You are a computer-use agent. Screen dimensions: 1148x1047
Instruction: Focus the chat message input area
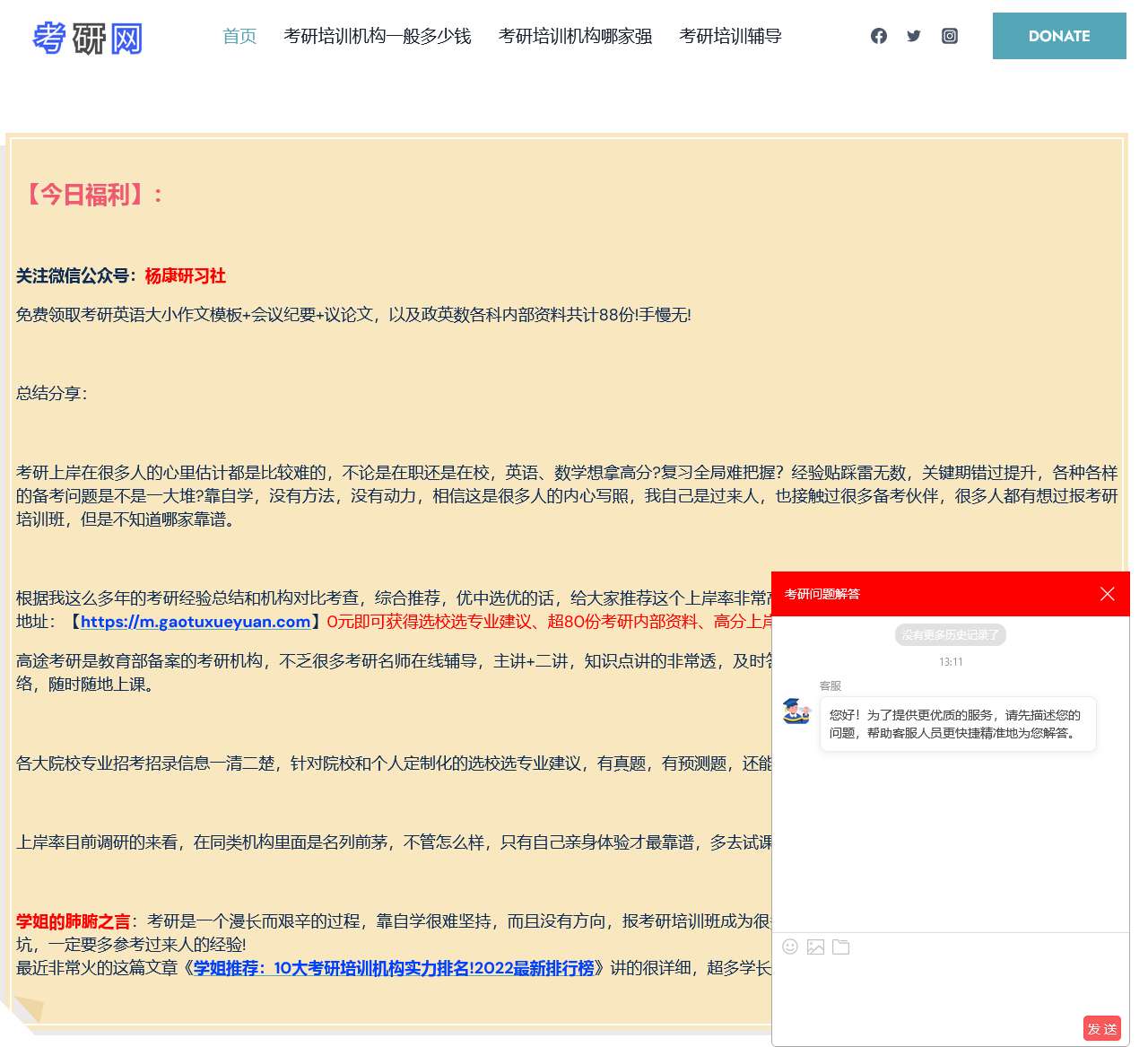[x=949, y=985]
